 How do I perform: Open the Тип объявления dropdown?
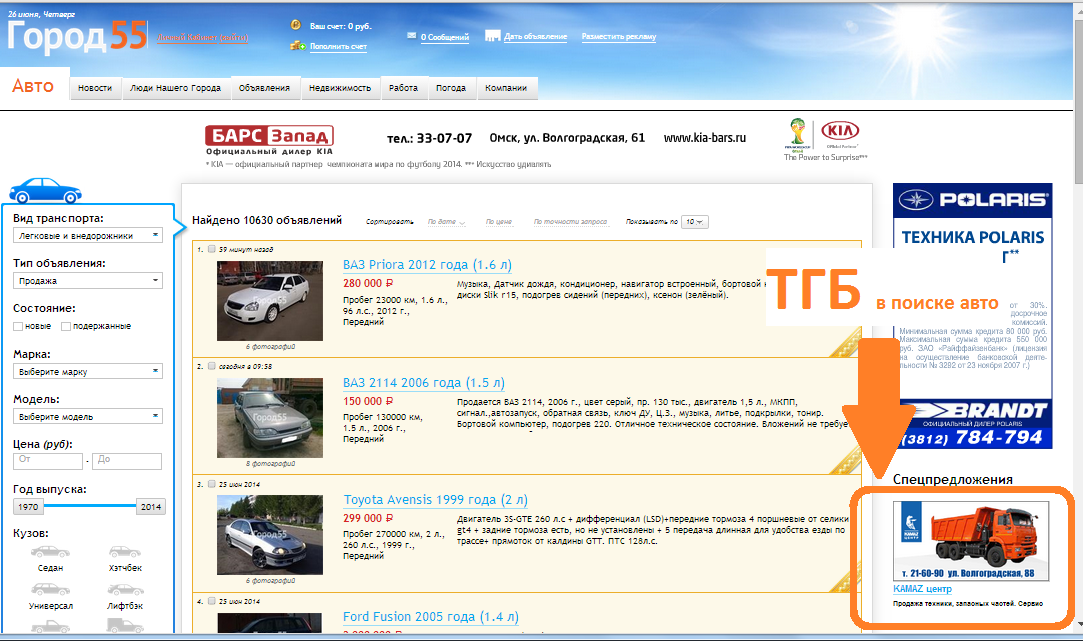click(x=88, y=280)
